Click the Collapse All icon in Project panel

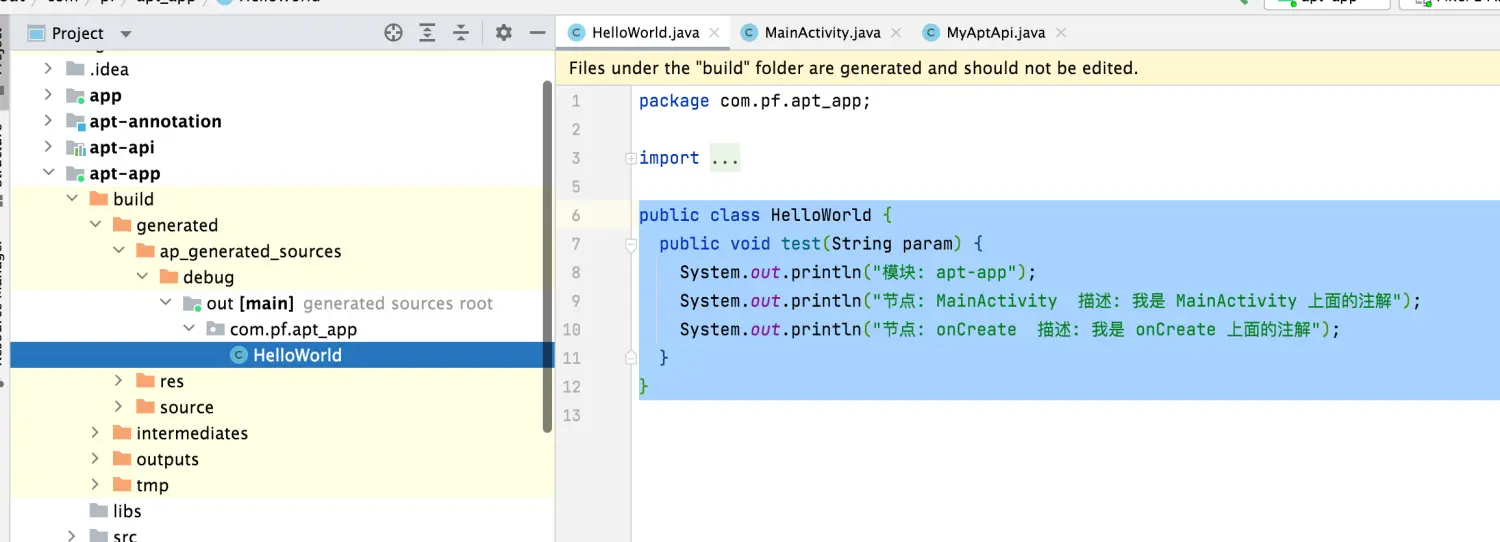click(461, 33)
